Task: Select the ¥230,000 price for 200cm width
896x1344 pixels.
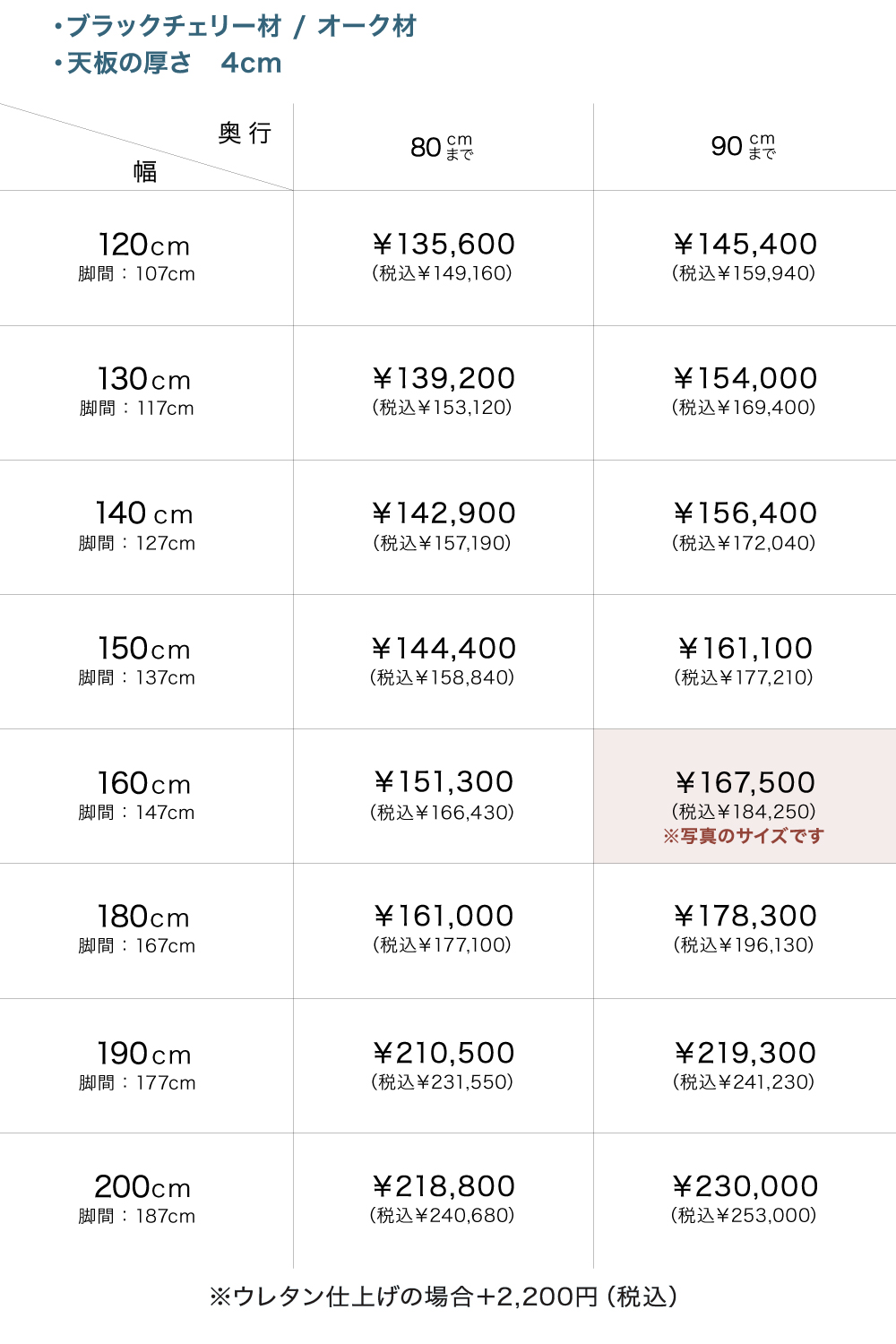Action: coord(745,1187)
